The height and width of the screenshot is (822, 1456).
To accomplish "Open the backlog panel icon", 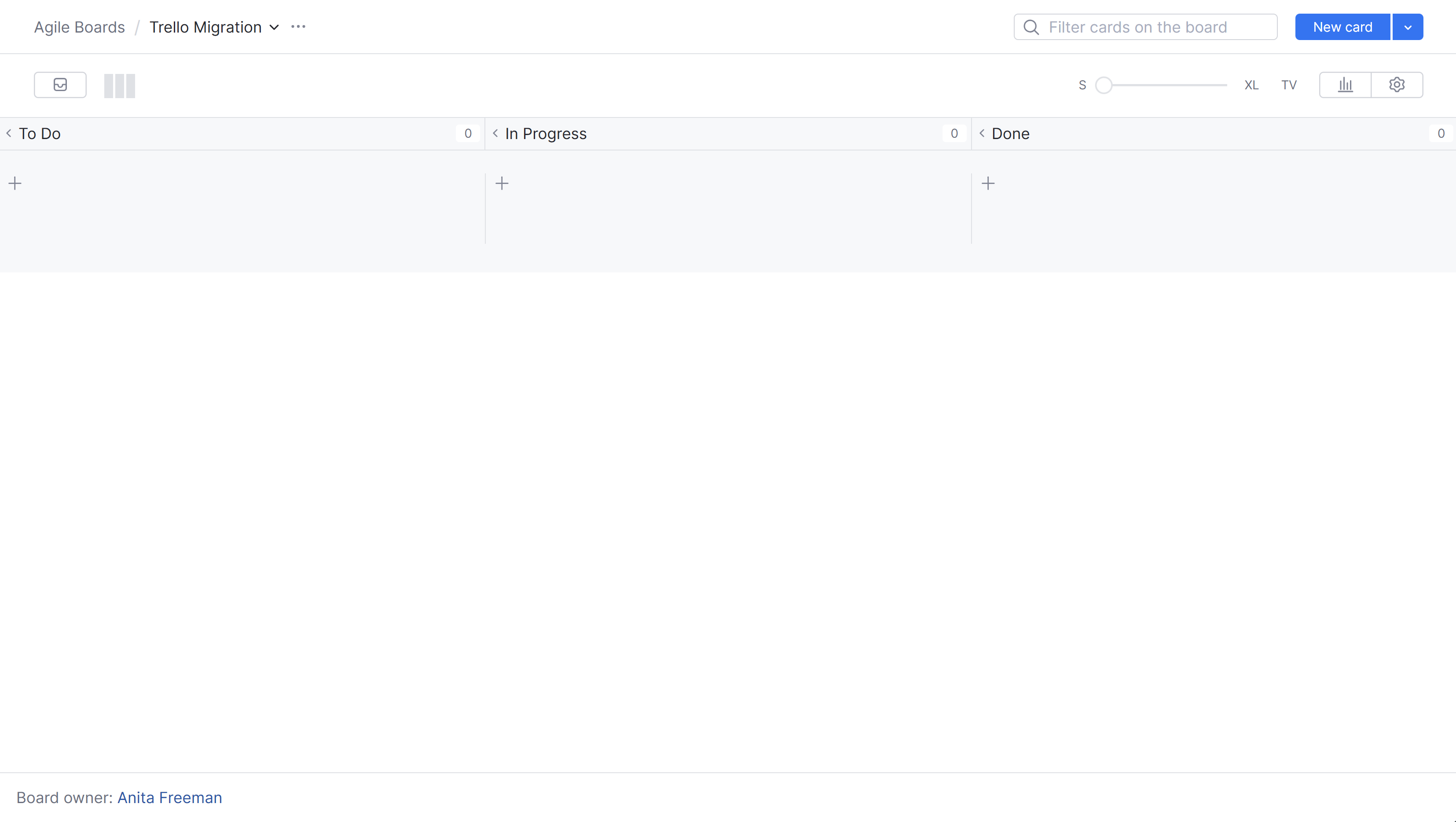I will pos(60,85).
